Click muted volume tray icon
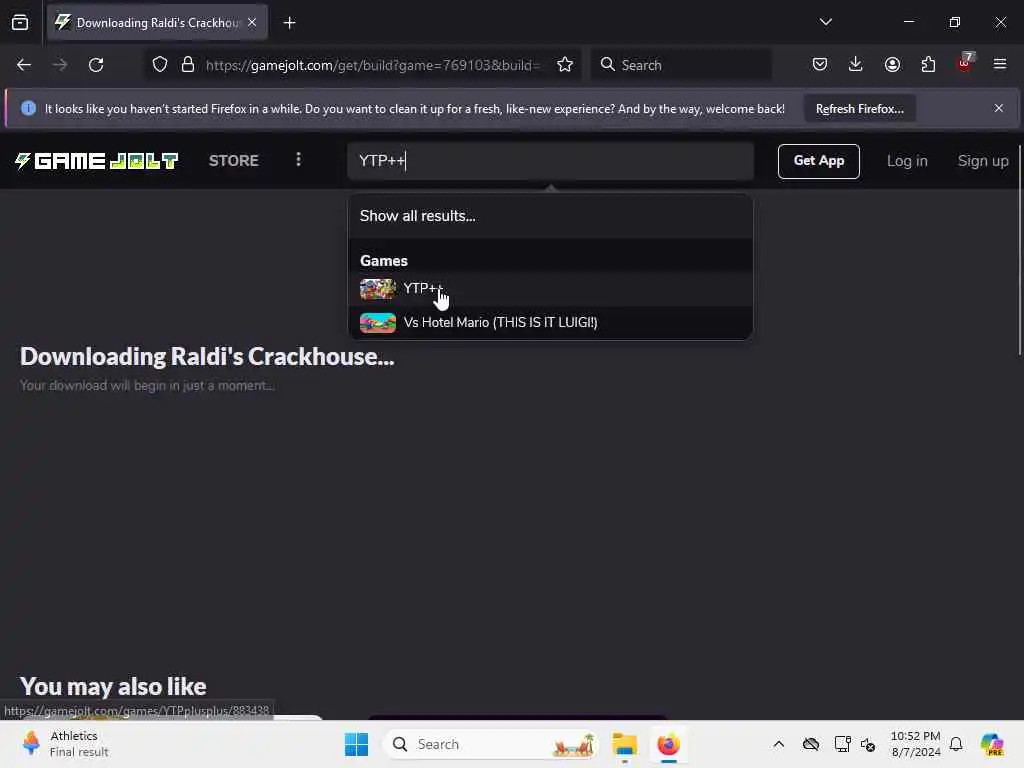Screen dimensions: 1024x768 click(x=868, y=744)
